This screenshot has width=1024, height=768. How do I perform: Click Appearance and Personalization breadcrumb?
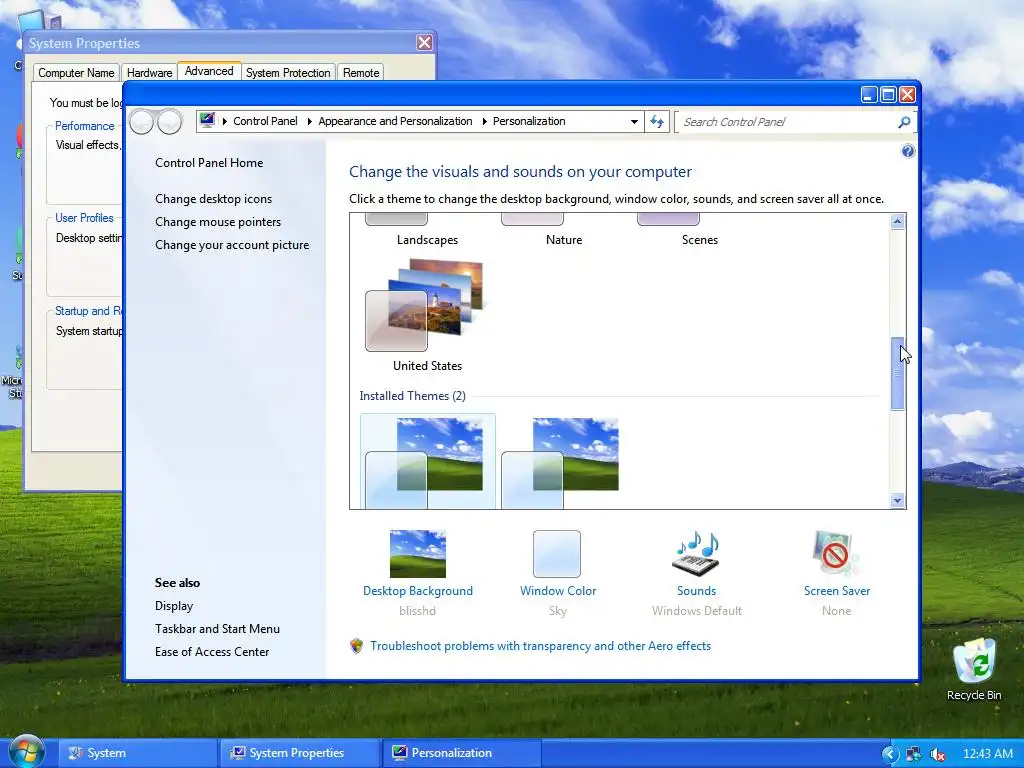pos(395,121)
